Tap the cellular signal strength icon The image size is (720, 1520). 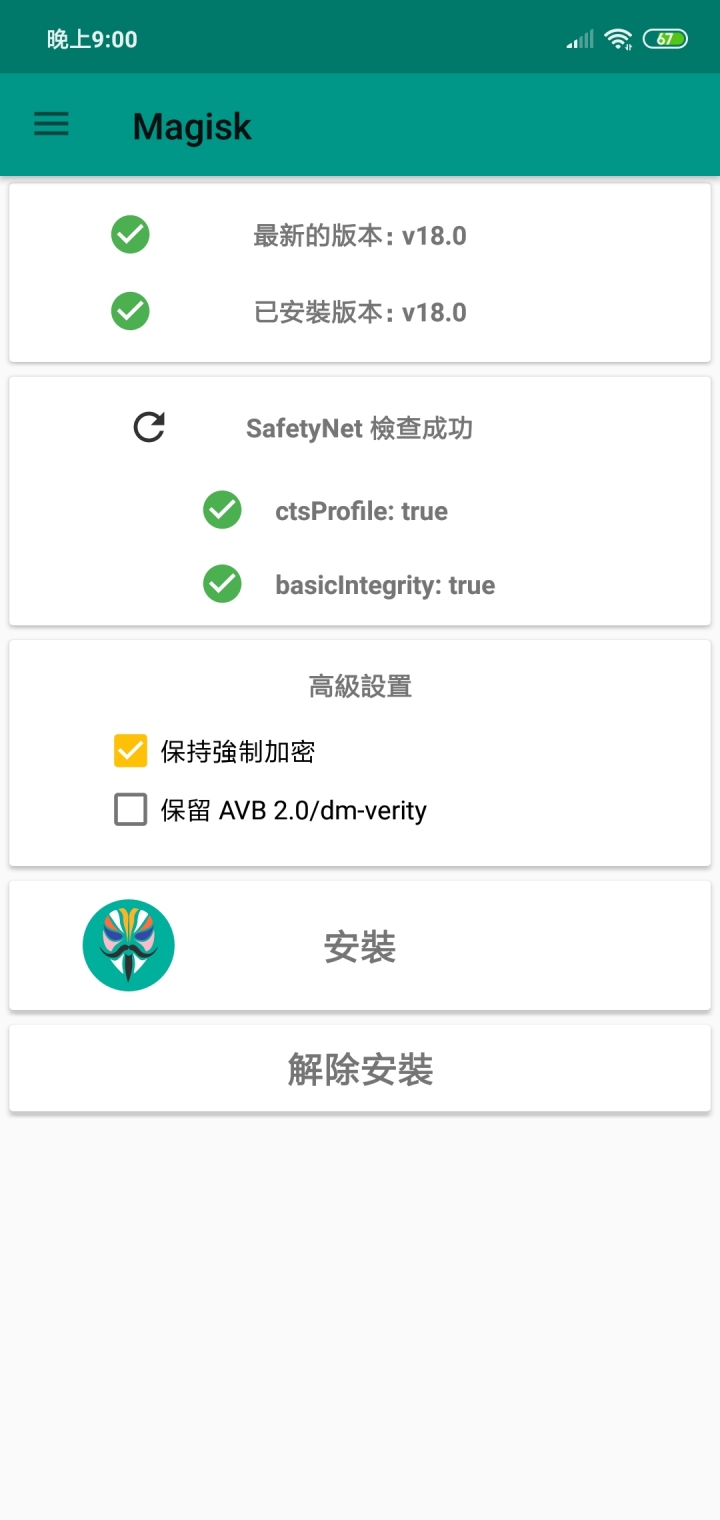pyautogui.click(x=580, y=39)
